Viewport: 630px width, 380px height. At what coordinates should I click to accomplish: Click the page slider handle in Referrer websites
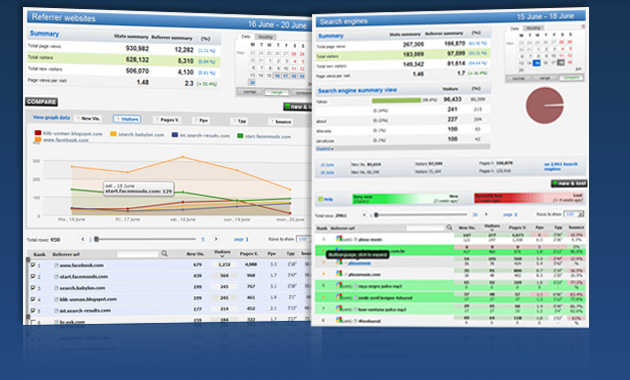(x=96, y=239)
